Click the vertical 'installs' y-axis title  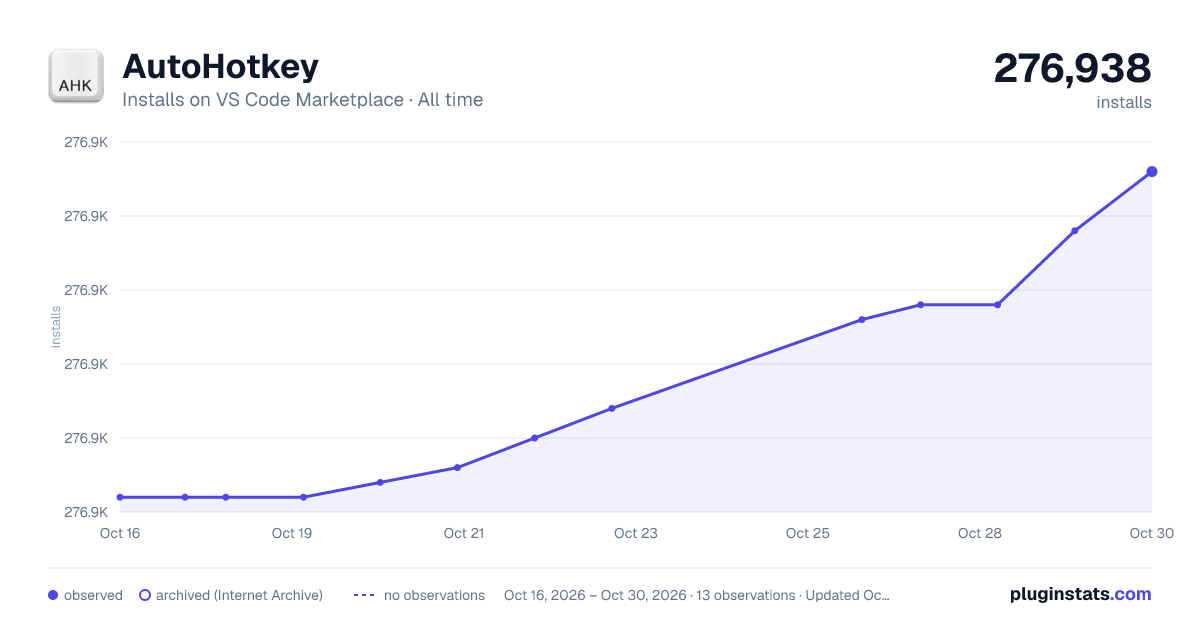(x=57, y=327)
